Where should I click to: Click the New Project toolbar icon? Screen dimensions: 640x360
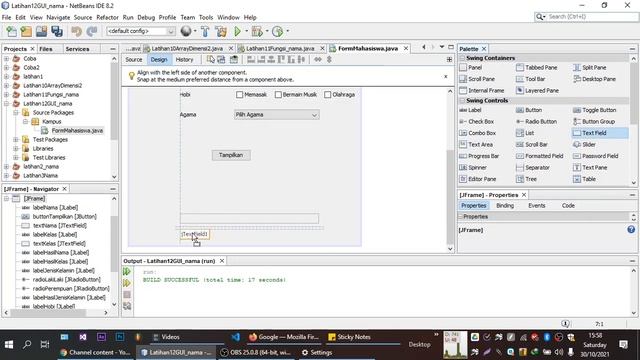[26, 31]
